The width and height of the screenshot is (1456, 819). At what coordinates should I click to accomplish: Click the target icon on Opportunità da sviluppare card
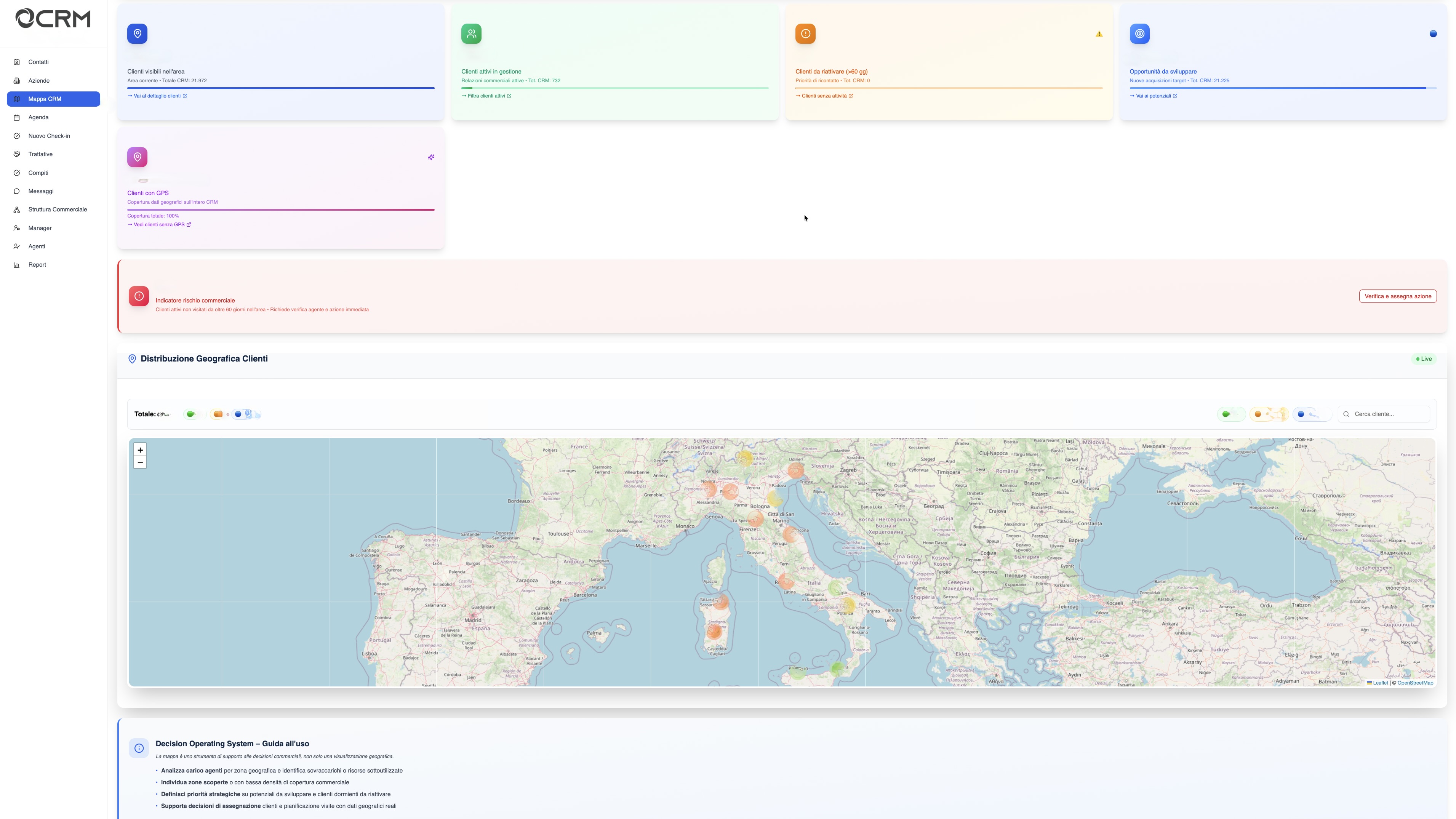point(1139,34)
